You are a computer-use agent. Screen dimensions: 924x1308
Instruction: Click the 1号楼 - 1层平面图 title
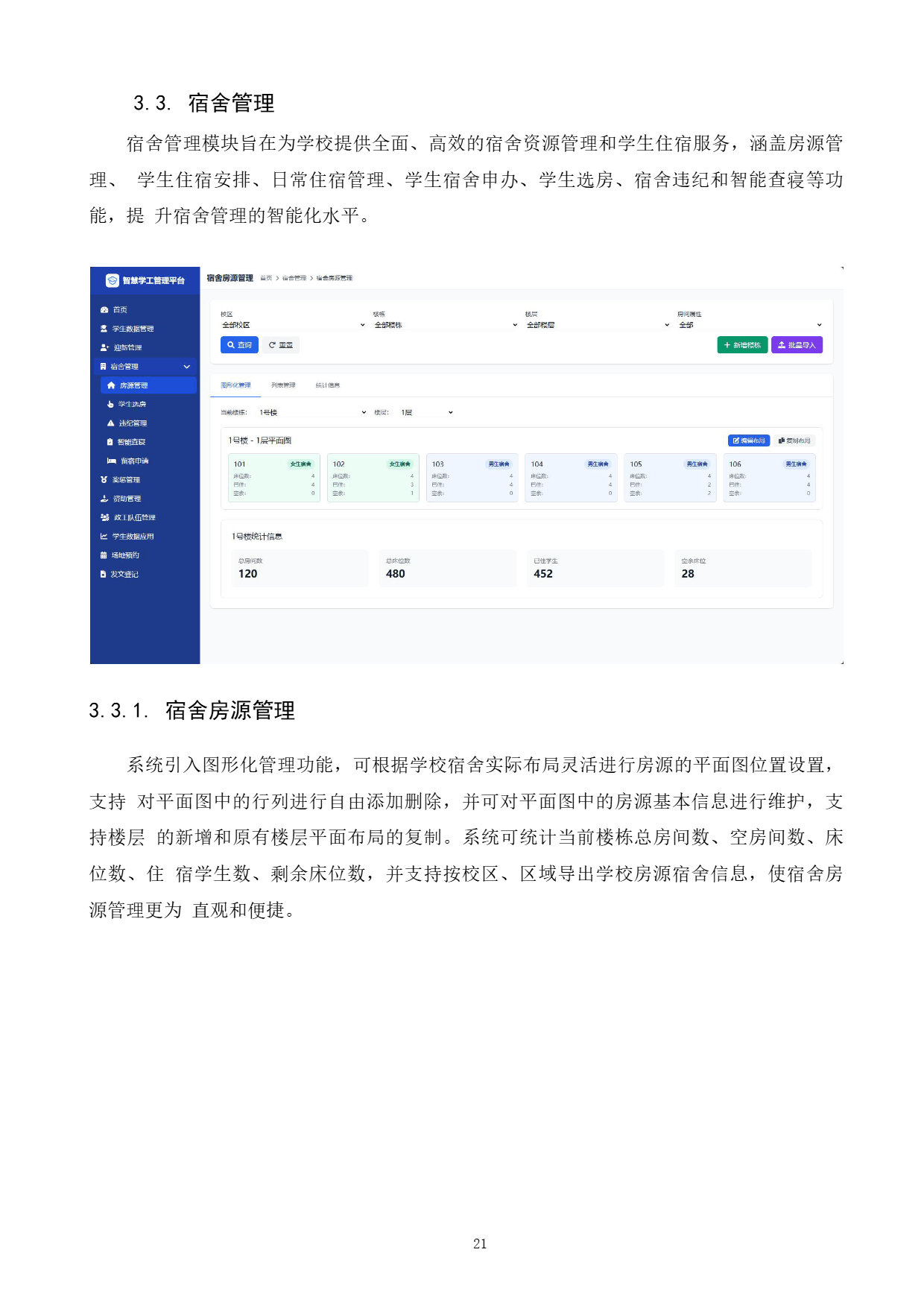(x=260, y=440)
